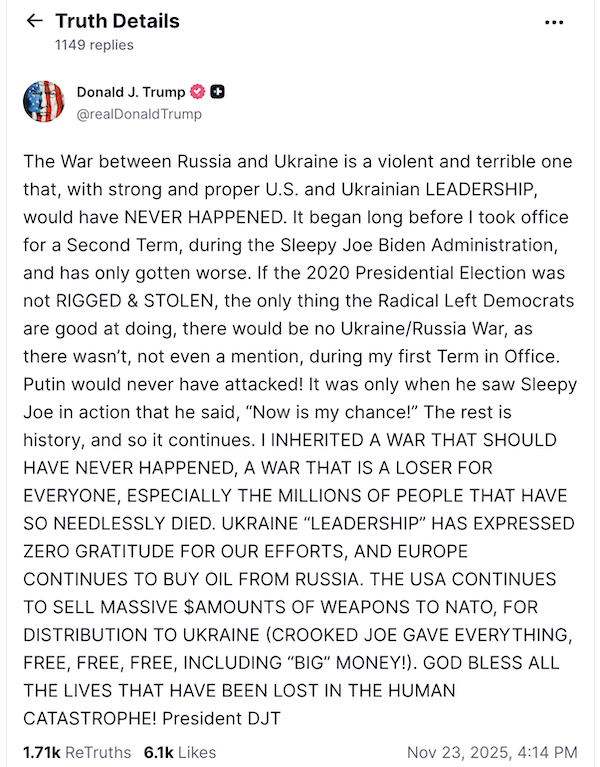The image size is (600, 767).
Task: View the 1149 replies count
Action: coord(94,45)
